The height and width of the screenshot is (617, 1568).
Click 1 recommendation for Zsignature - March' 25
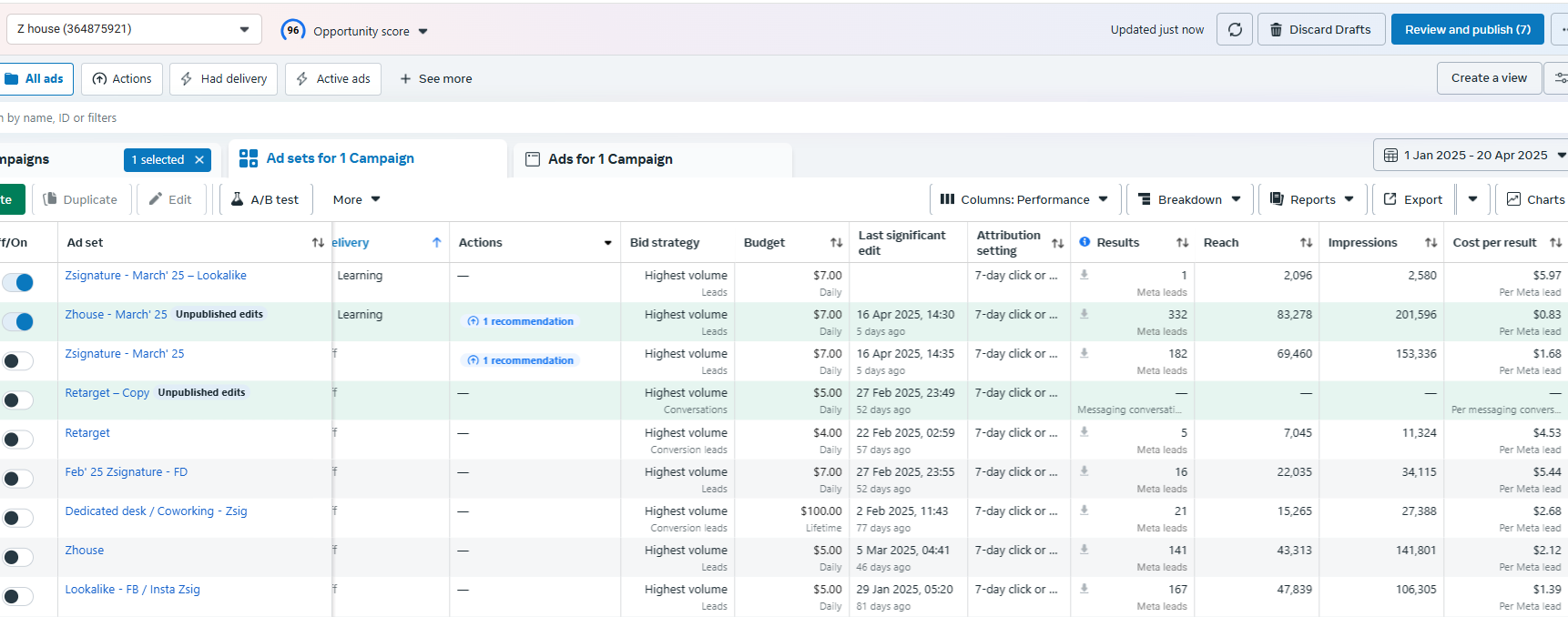click(520, 360)
